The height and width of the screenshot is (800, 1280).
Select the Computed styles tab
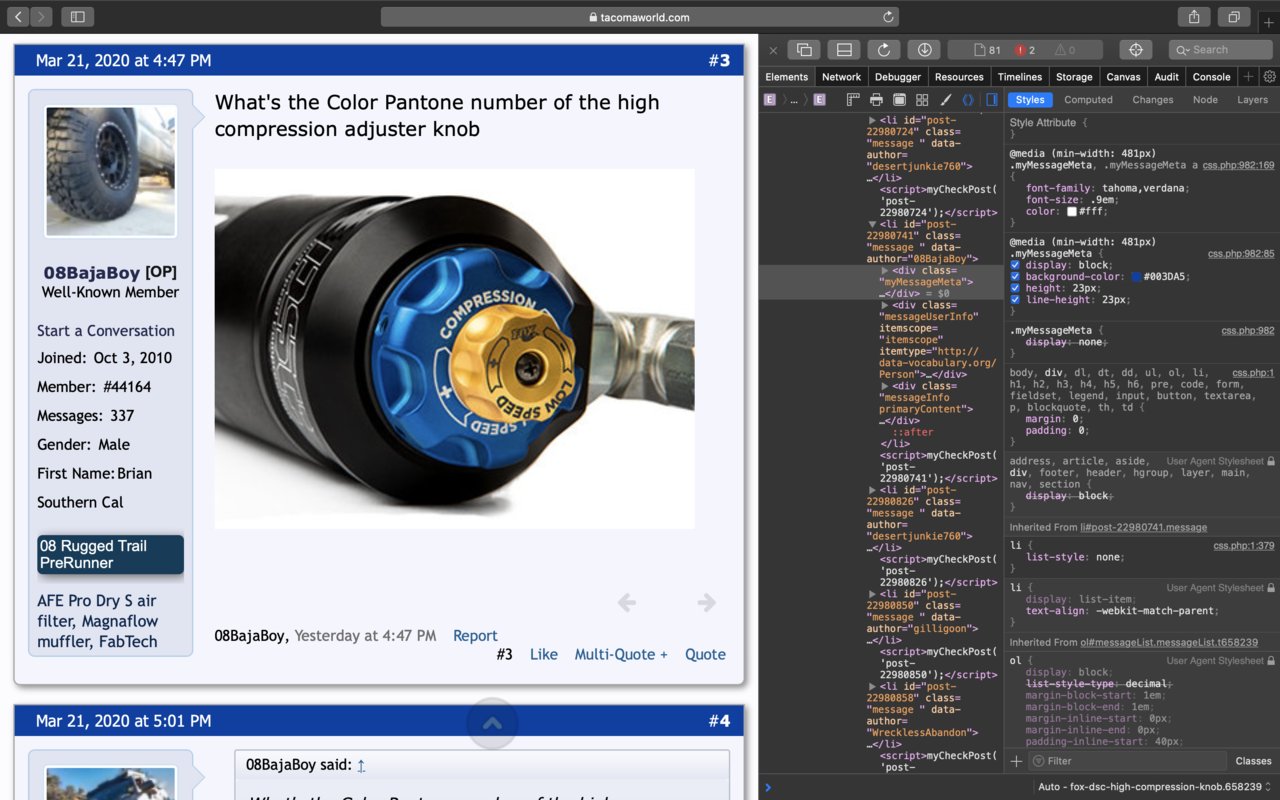tap(1088, 100)
